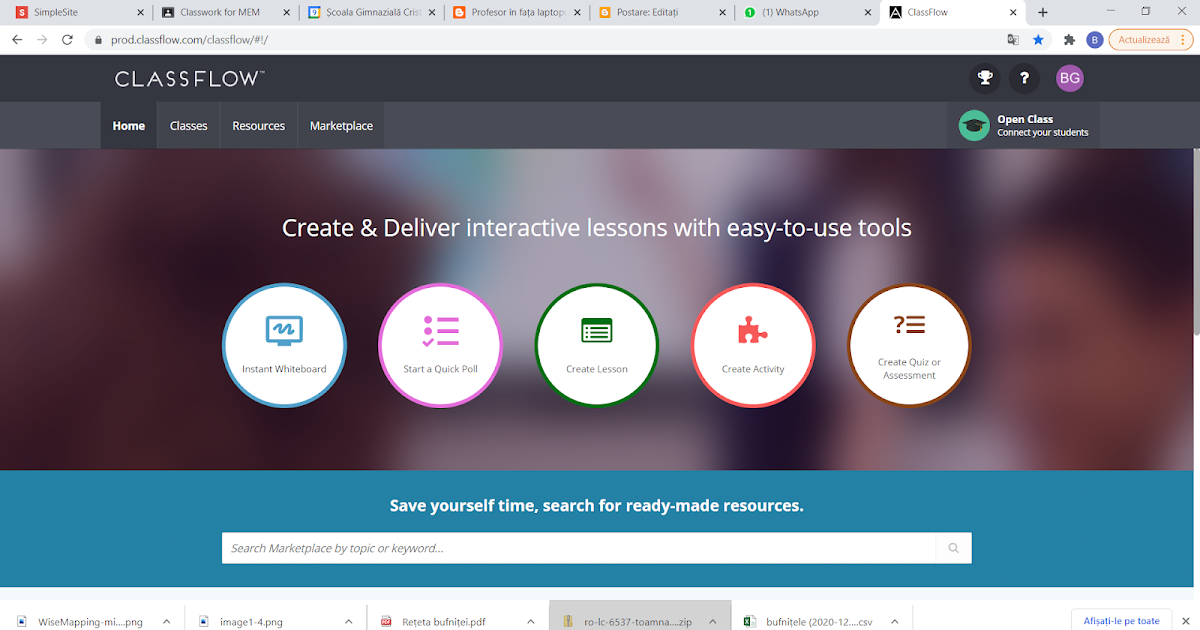Expand the Rețeta bufnitei.pdf download chevron
The width and height of the screenshot is (1200, 630).
(530, 620)
